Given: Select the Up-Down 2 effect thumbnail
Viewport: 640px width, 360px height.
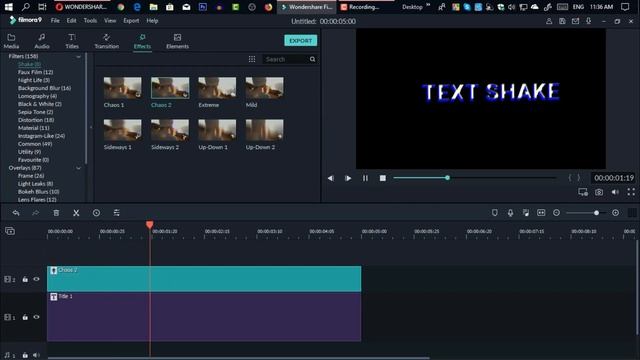Looking at the screenshot, I should [x=264, y=130].
